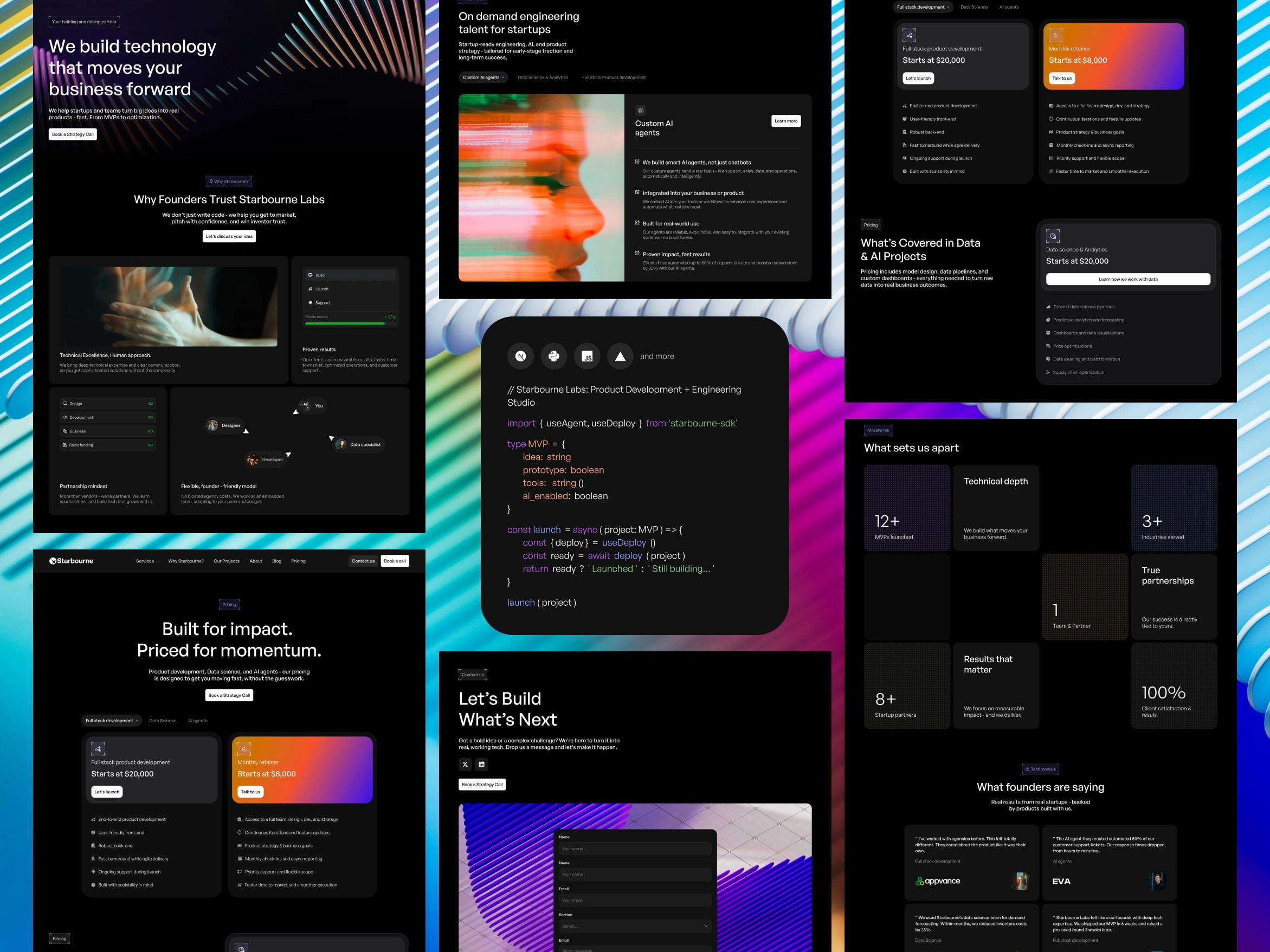Open Pricing in the navbar
The width and height of the screenshot is (1270, 952).
point(299,561)
